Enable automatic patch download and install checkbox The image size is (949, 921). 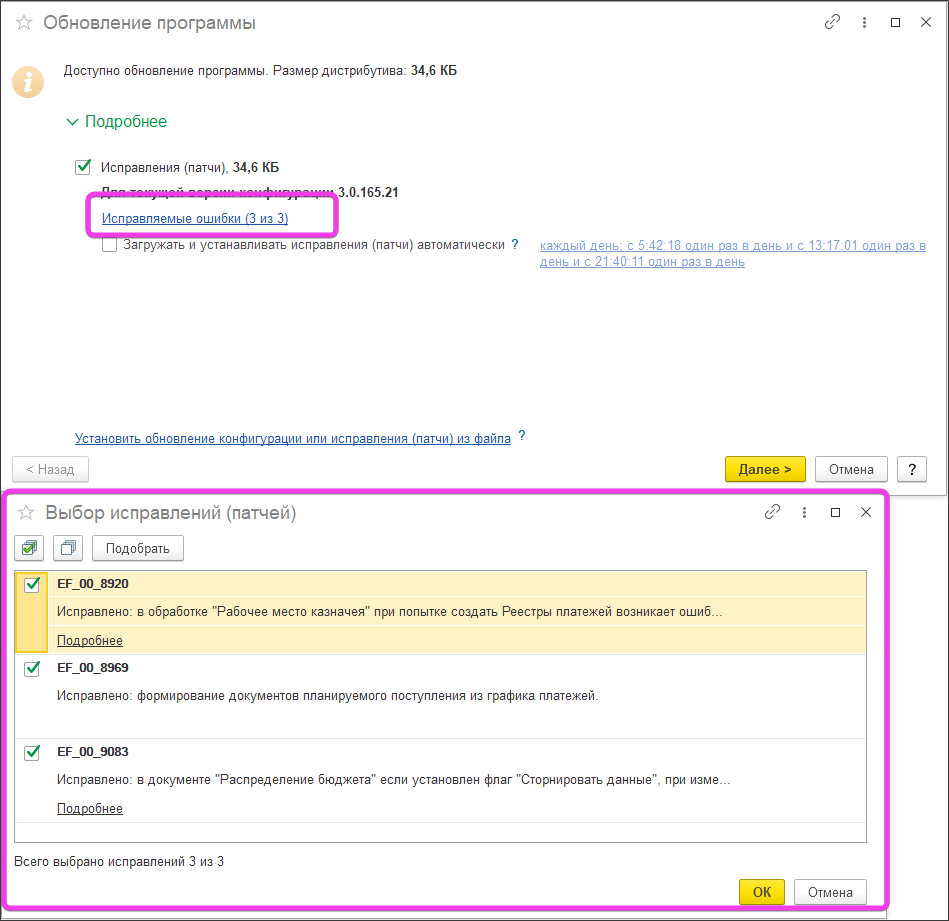click(x=110, y=244)
